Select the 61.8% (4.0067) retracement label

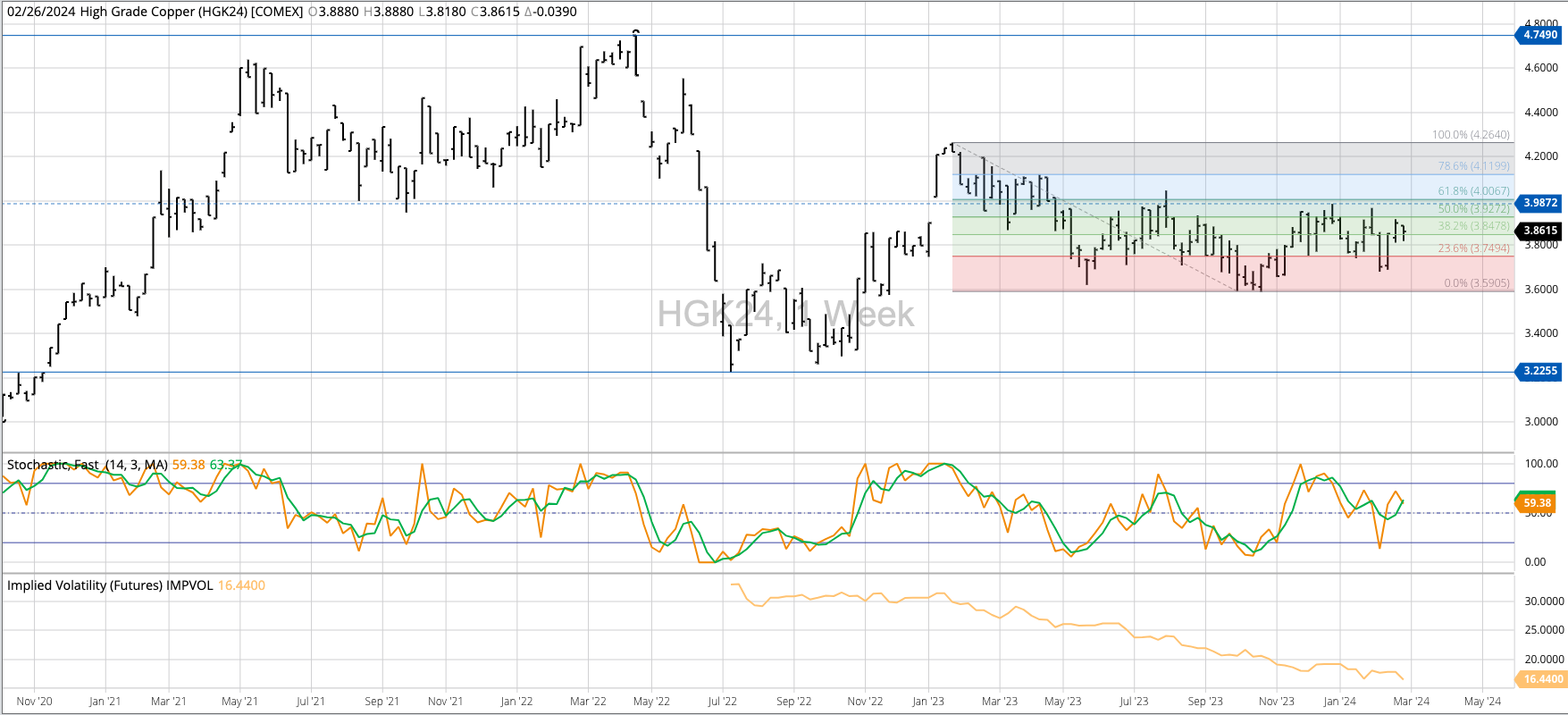(x=1473, y=191)
